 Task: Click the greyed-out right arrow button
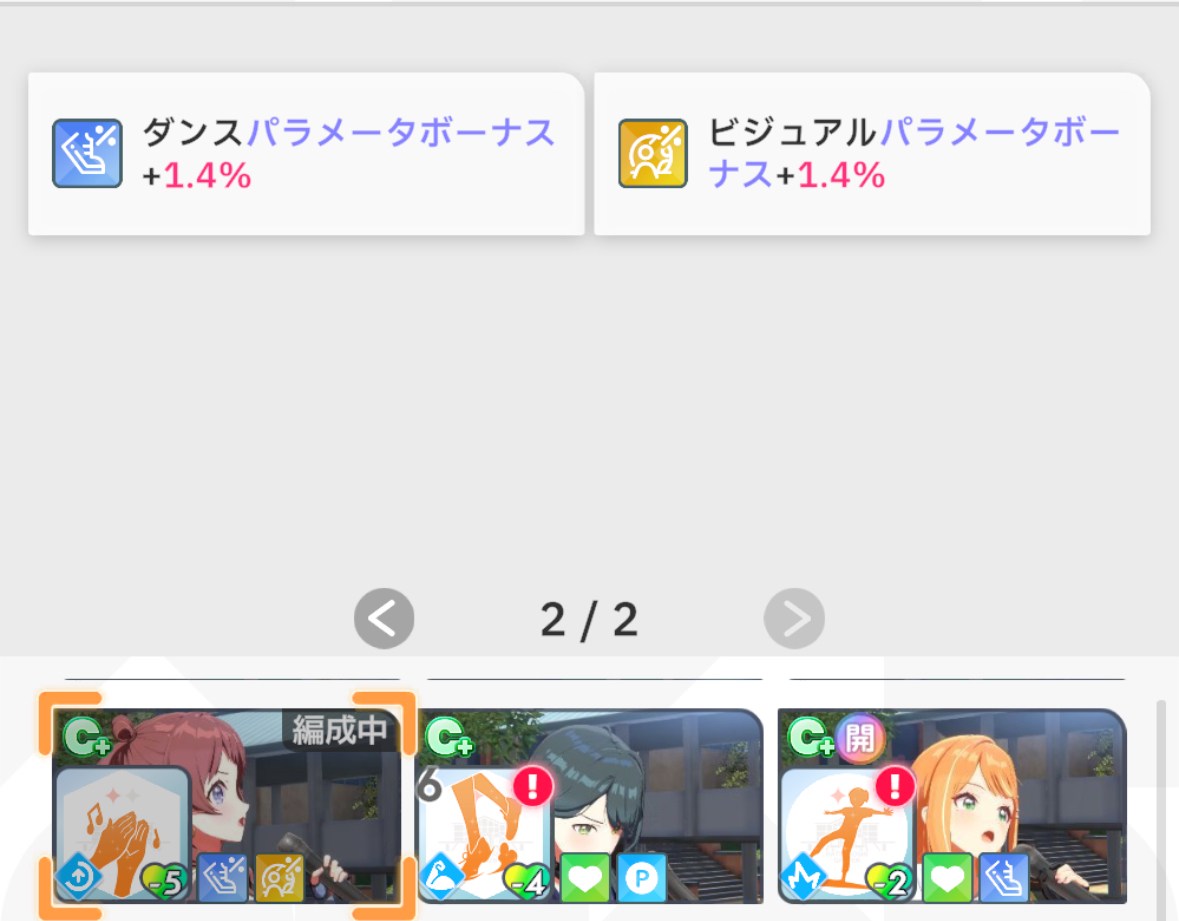coord(794,619)
